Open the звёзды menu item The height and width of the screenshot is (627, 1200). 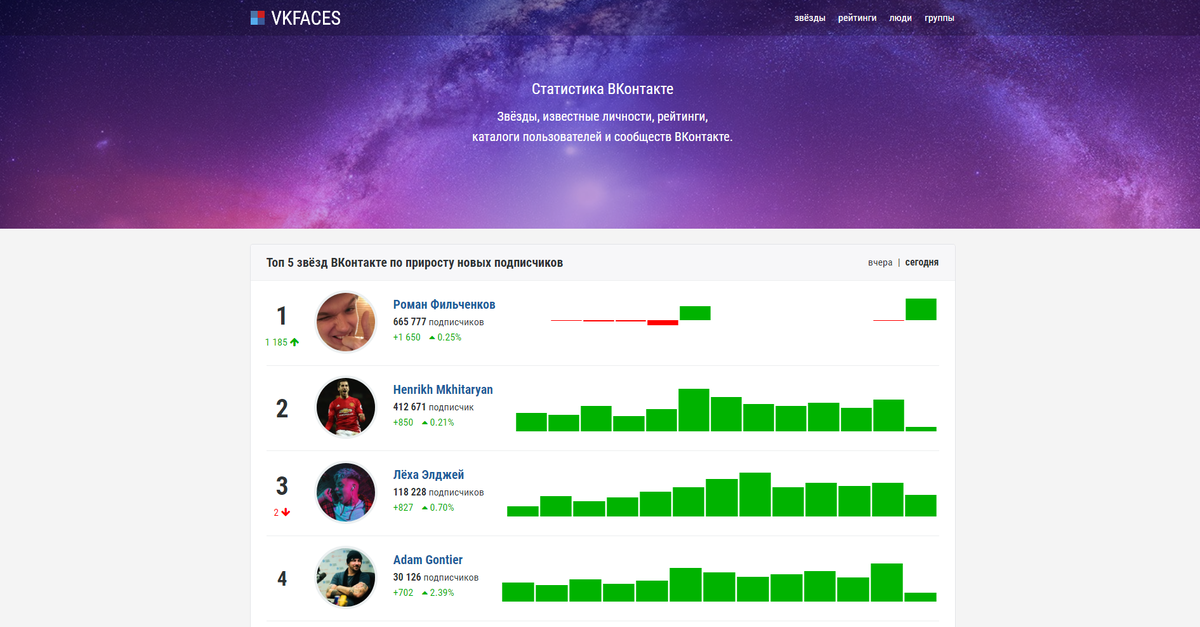coord(810,18)
